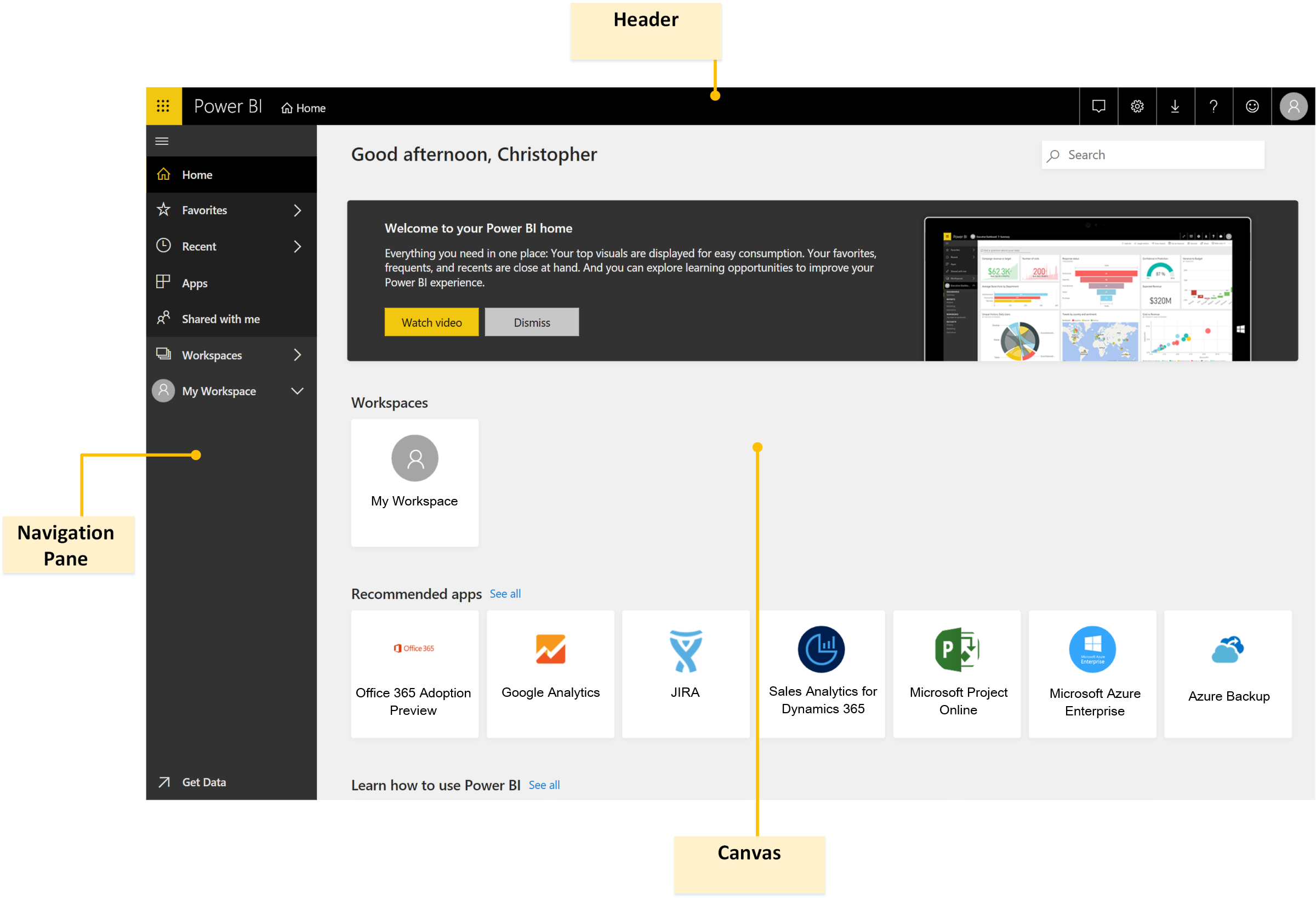Open the Google Analytics app tile
The image size is (1316, 898).
click(550, 674)
